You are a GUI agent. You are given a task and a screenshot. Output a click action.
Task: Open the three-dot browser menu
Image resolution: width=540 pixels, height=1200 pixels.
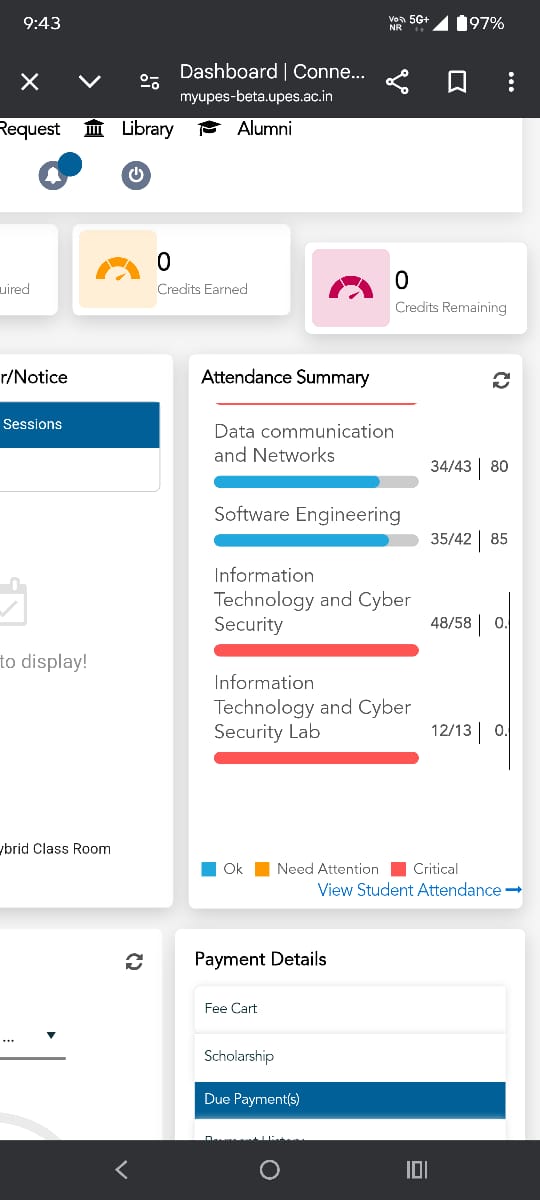click(511, 82)
